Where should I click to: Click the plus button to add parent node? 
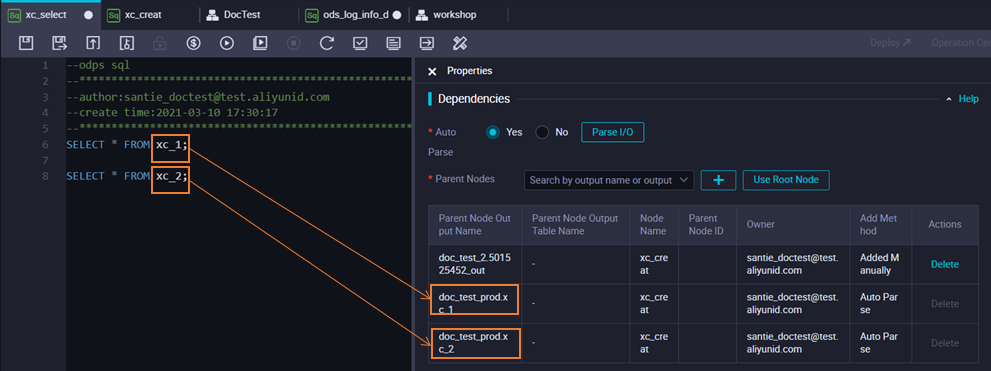click(719, 180)
